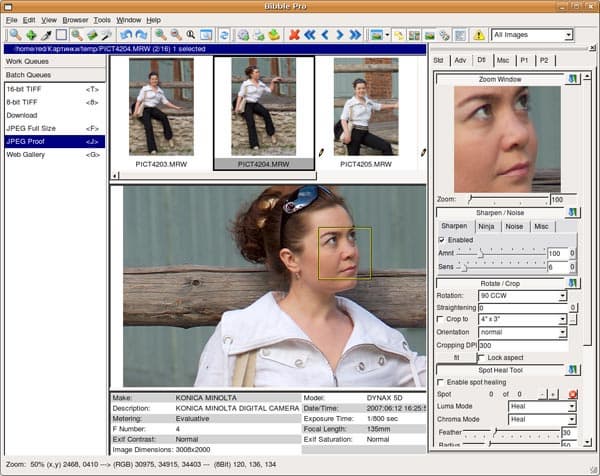Open the Tools menu
Viewport: 600px width, 476px height.
(x=102, y=20)
